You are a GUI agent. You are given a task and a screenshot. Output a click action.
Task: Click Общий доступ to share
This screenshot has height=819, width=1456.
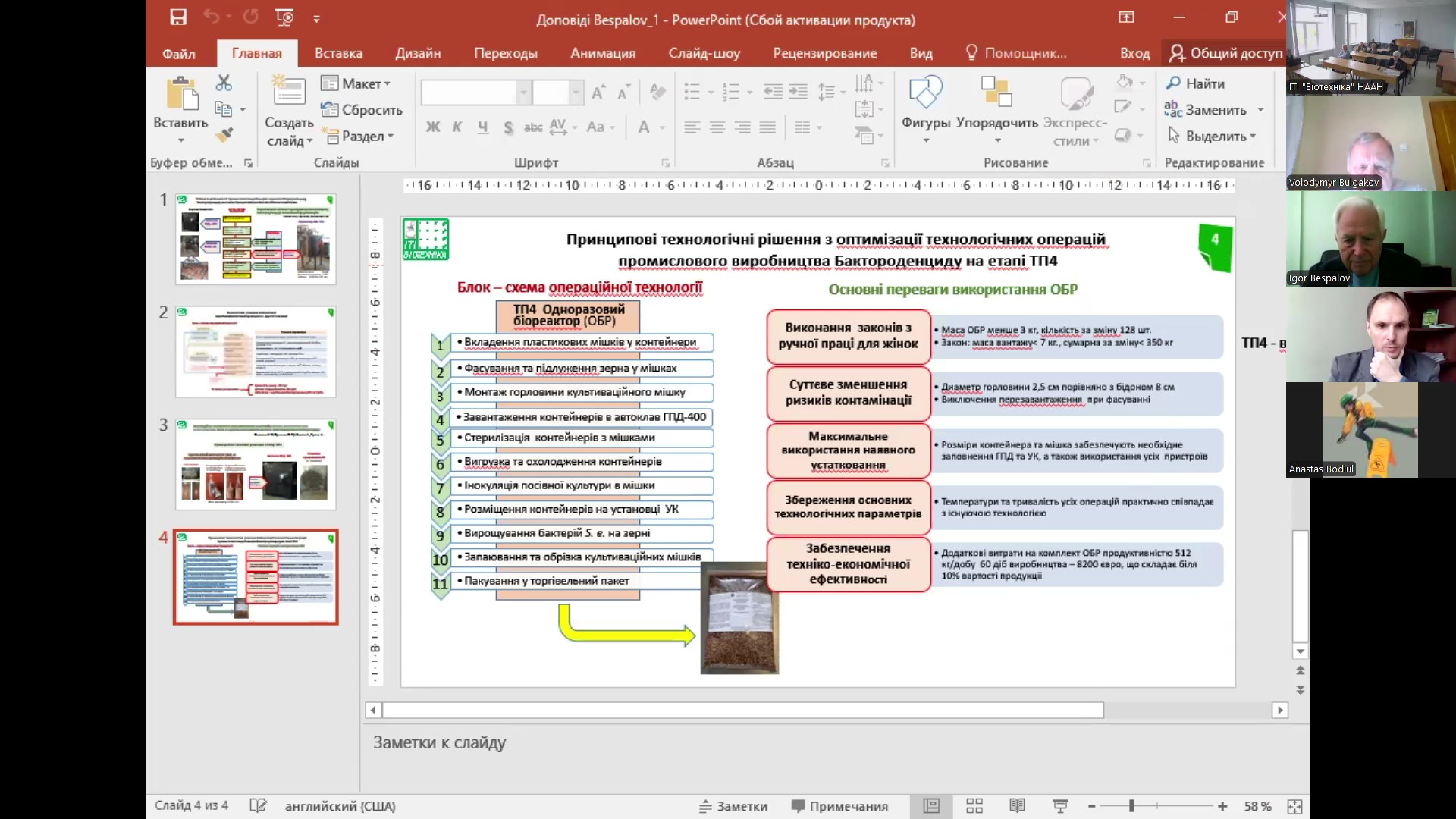1226,53
